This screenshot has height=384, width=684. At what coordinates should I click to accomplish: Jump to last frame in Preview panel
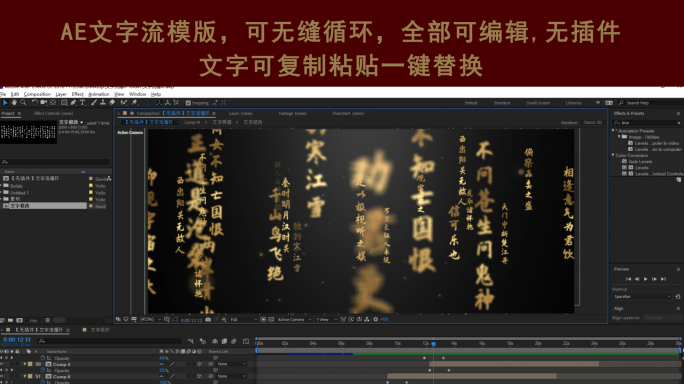click(x=663, y=279)
